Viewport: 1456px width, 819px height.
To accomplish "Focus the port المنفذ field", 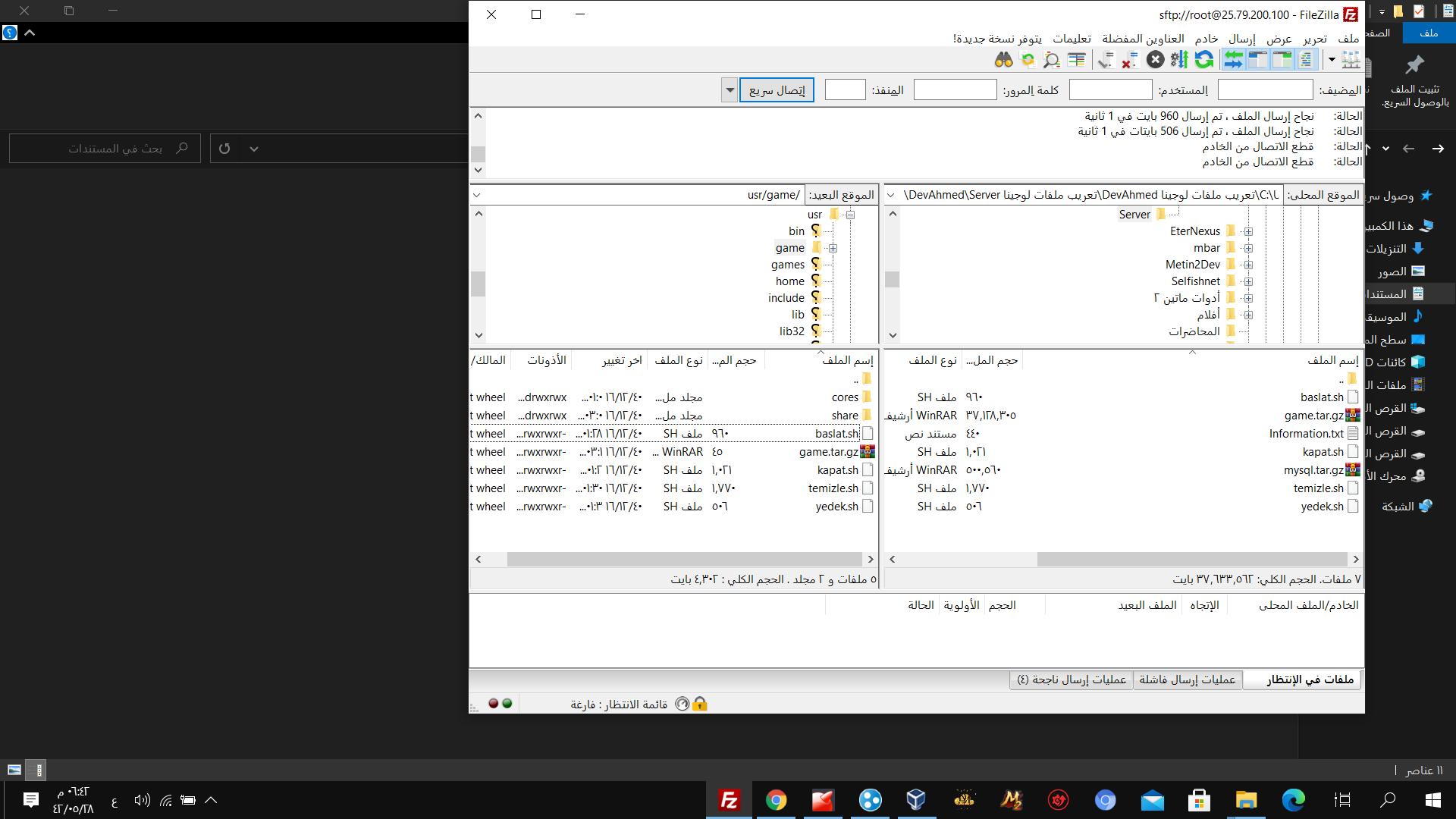I will click(845, 90).
